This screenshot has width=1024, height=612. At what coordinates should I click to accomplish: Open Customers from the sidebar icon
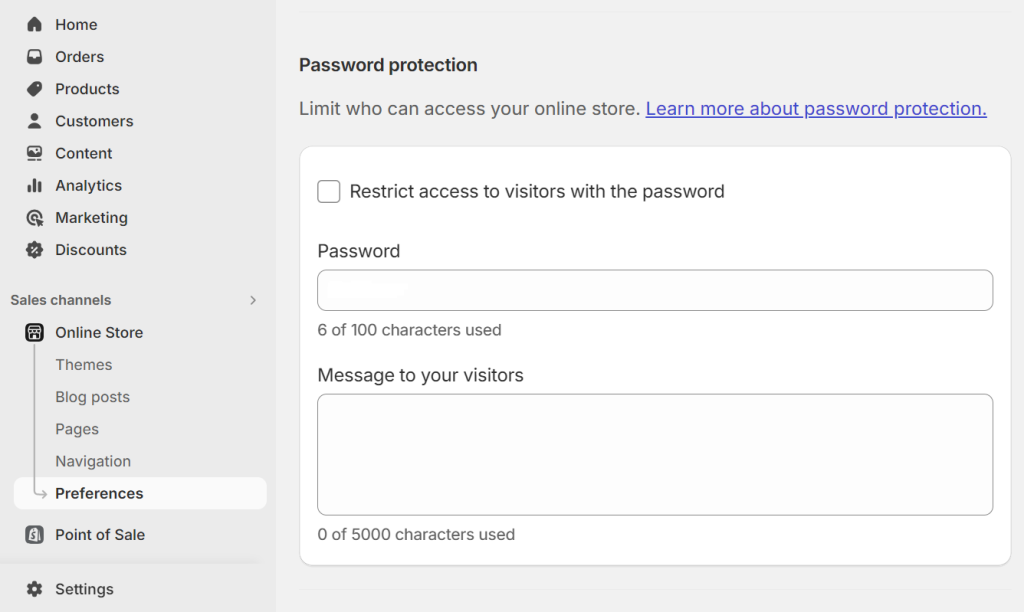point(33,120)
